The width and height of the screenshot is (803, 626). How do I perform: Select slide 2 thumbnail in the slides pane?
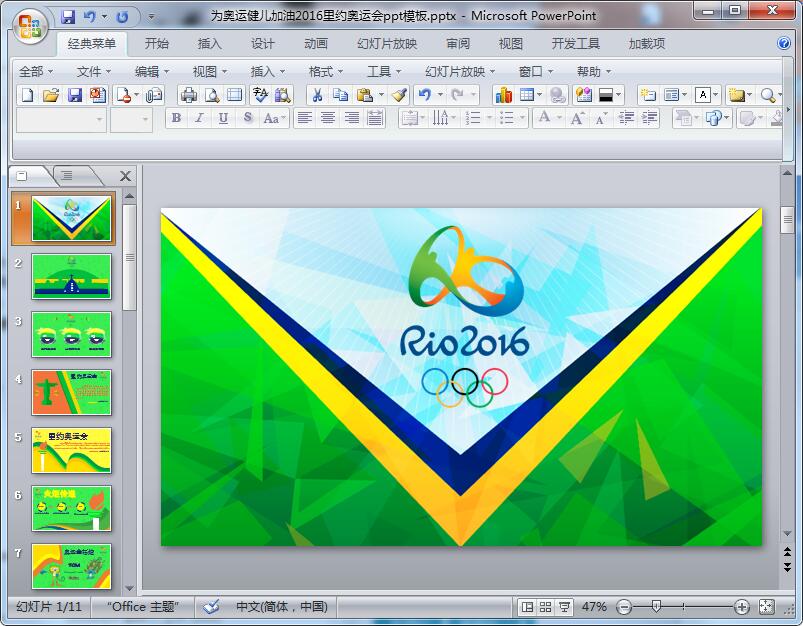click(x=71, y=276)
